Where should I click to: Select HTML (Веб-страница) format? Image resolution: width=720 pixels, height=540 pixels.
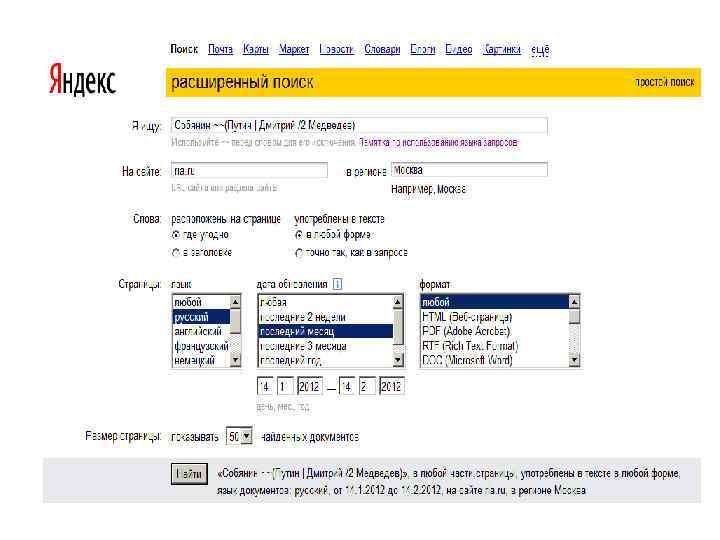coord(495,317)
